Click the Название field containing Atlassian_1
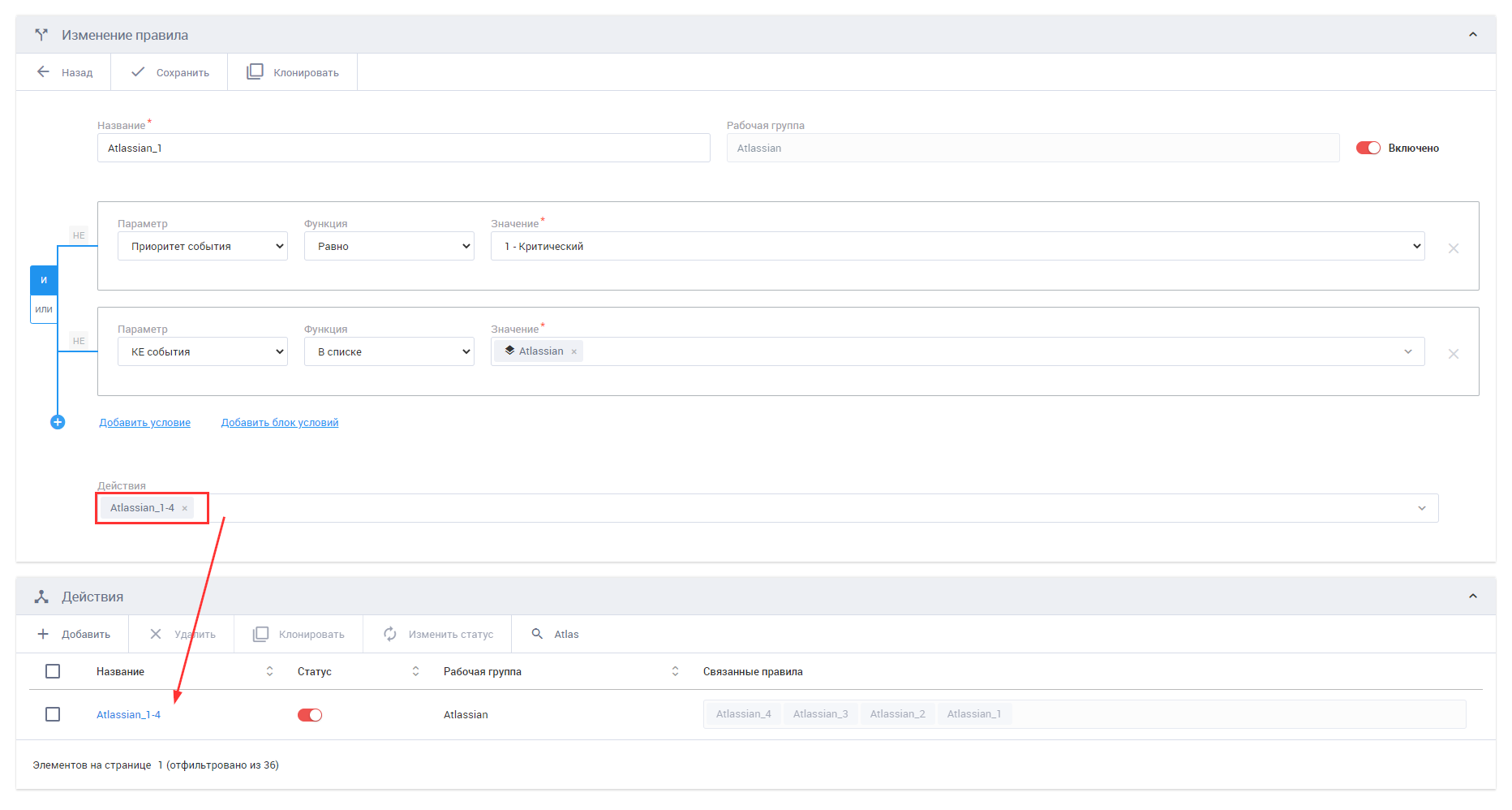The height and width of the screenshot is (810, 1512). (x=404, y=148)
